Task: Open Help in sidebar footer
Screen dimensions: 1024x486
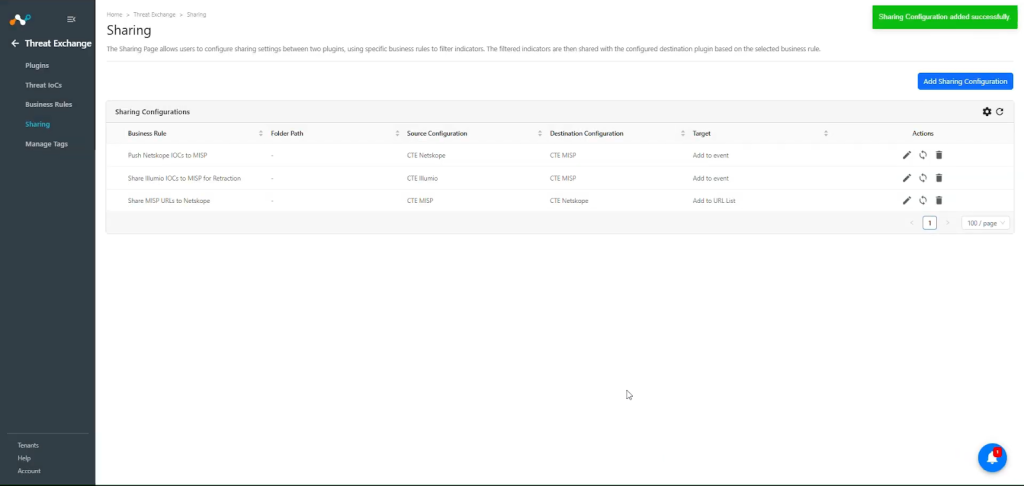Action: coord(24,458)
